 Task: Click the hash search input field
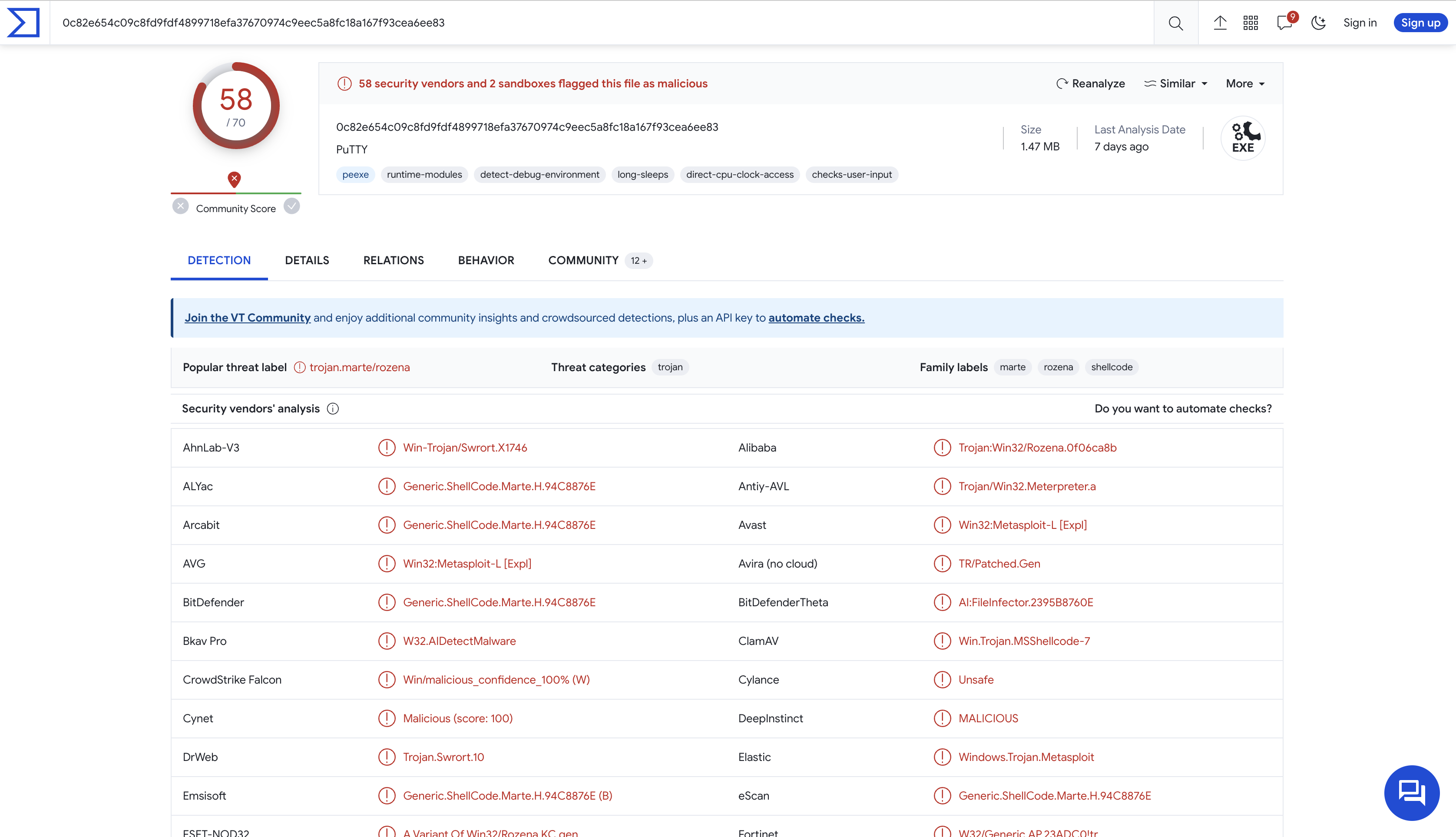(602, 23)
